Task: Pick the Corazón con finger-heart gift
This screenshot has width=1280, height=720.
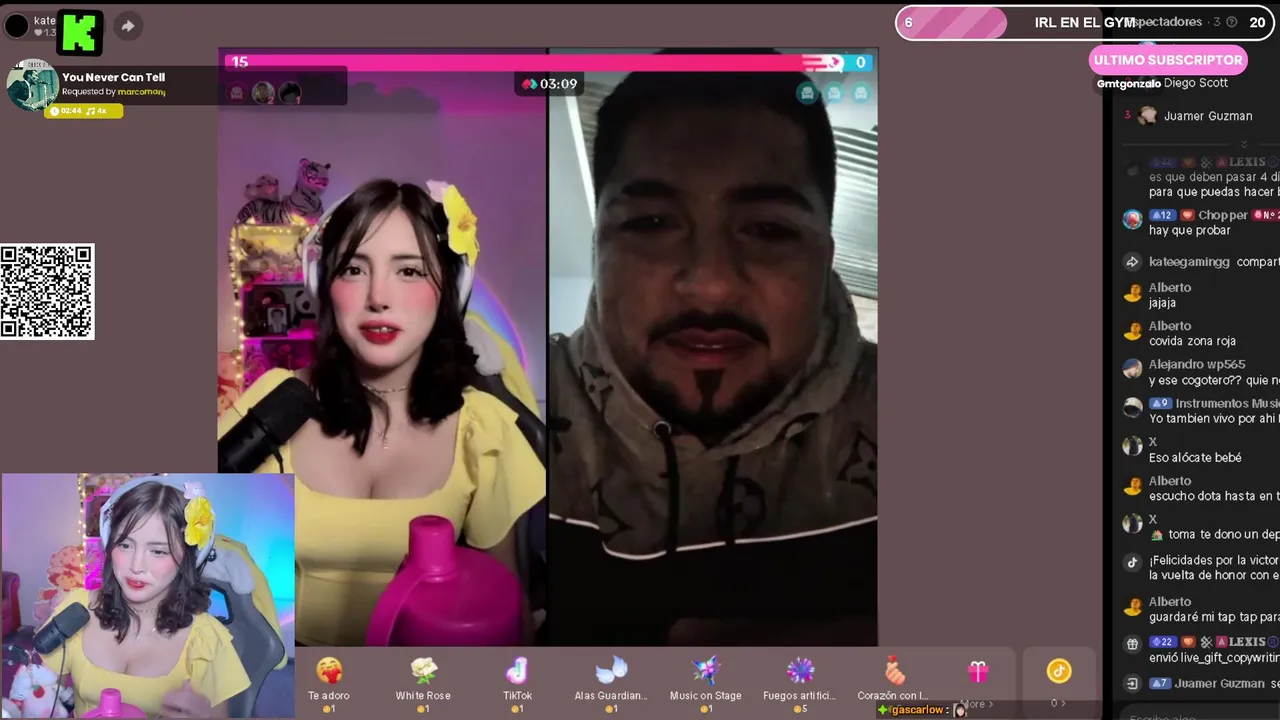Action: pos(894,684)
